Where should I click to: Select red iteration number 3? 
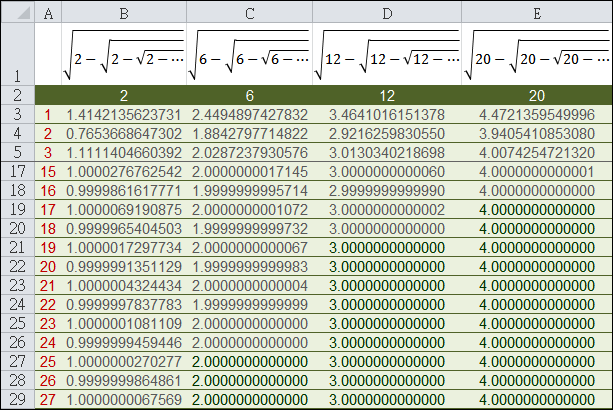[x=48, y=153]
